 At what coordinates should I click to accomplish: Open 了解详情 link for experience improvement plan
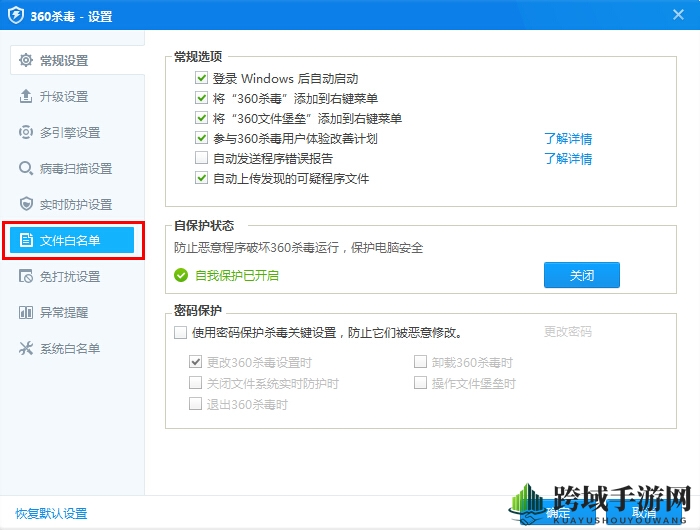click(568, 138)
